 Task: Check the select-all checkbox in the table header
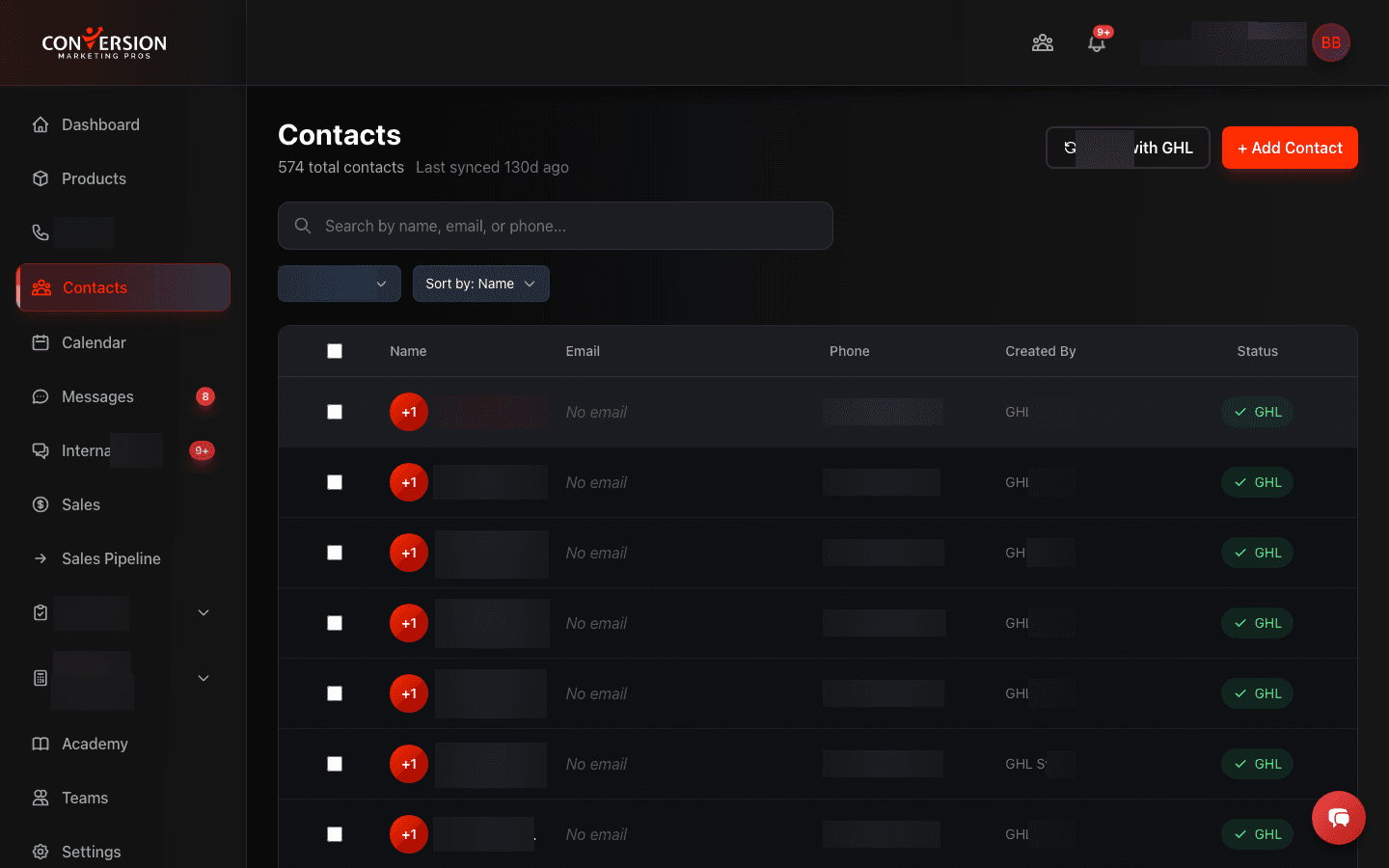335,351
